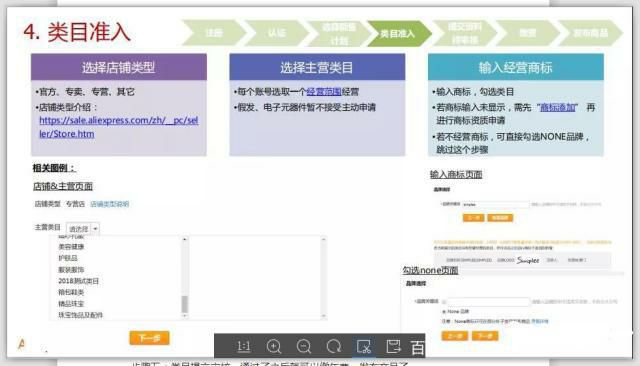
Task: Click the empty brand keyword field above None 品牌
Action: pyautogui.click(x=488, y=302)
